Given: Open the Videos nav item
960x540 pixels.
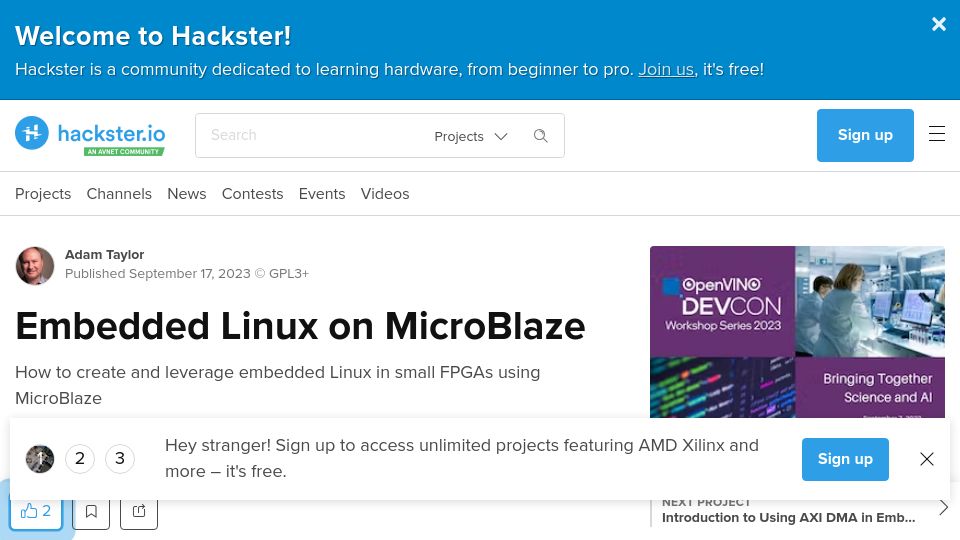Looking at the screenshot, I should (384, 193).
